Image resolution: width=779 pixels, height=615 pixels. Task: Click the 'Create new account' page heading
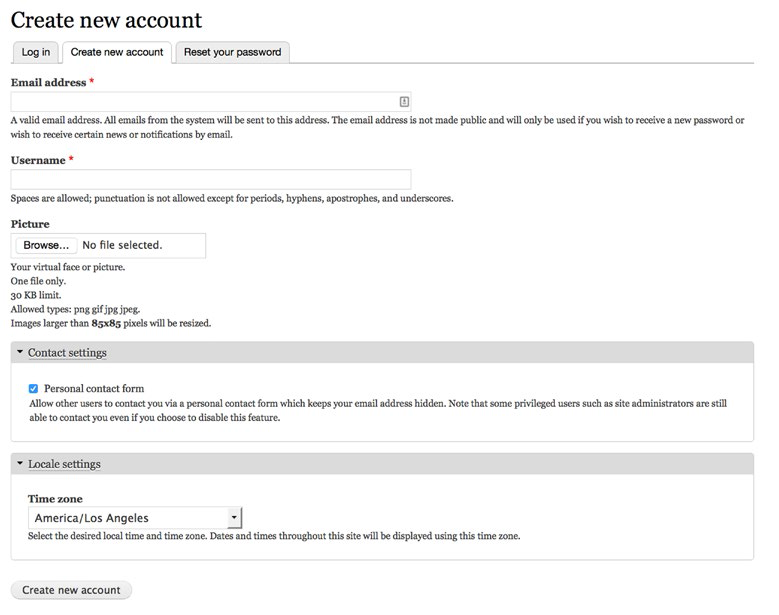click(x=106, y=20)
